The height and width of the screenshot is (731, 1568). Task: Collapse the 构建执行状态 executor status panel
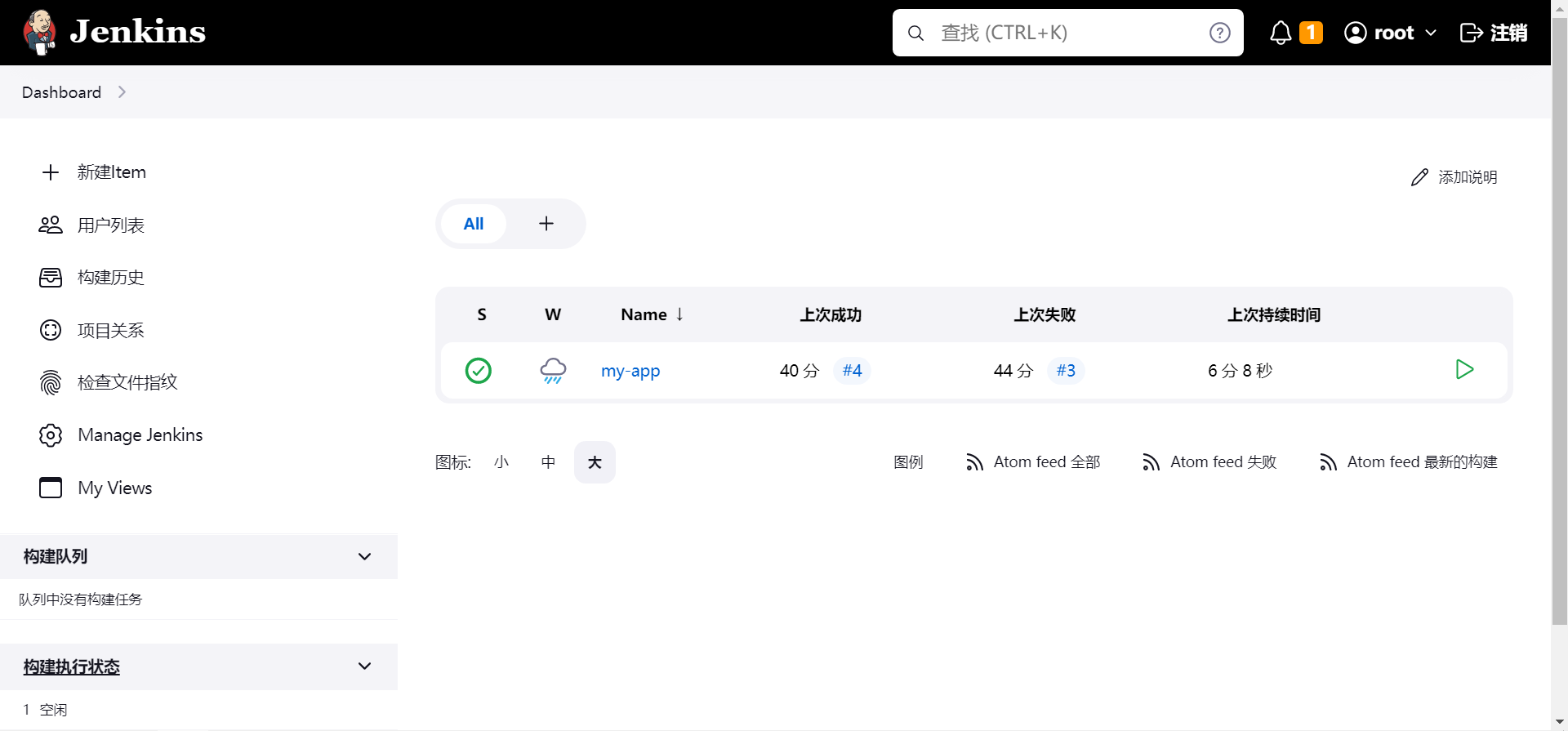(364, 666)
